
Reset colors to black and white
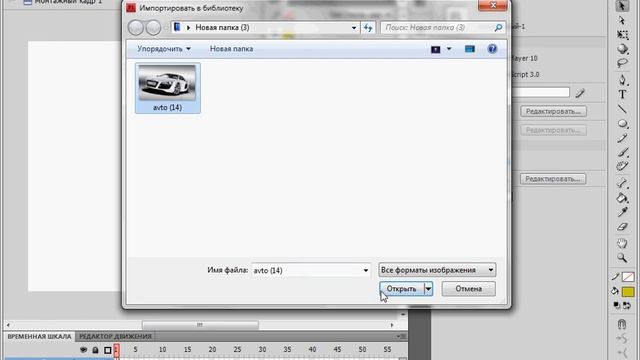tap(617, 305)
